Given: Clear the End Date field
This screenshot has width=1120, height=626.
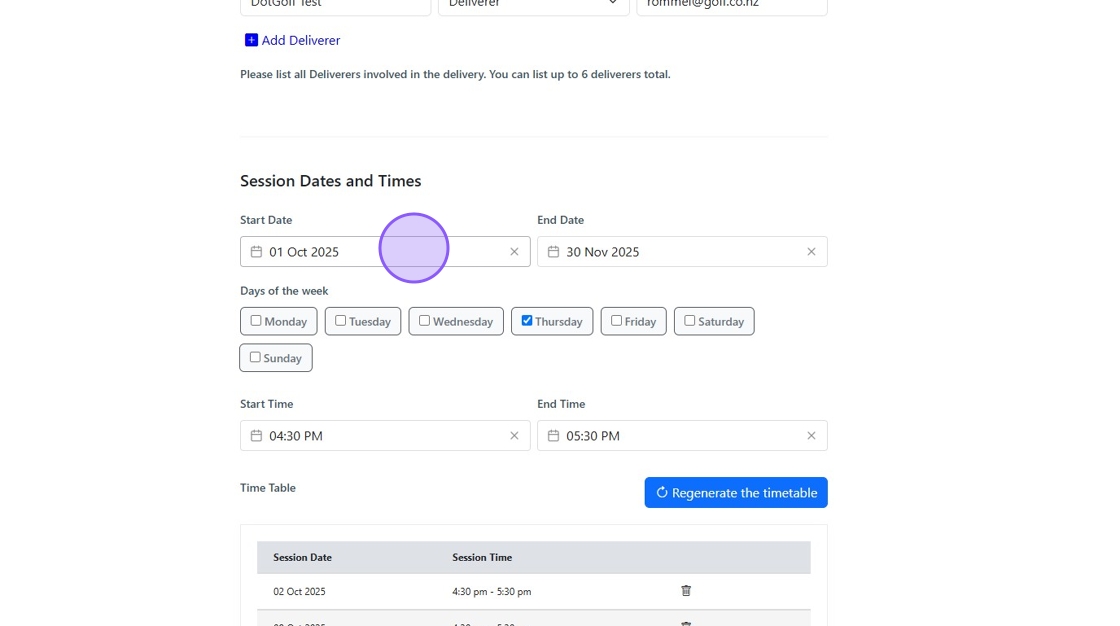Looking at the screenshot, I should pos(811,252).
